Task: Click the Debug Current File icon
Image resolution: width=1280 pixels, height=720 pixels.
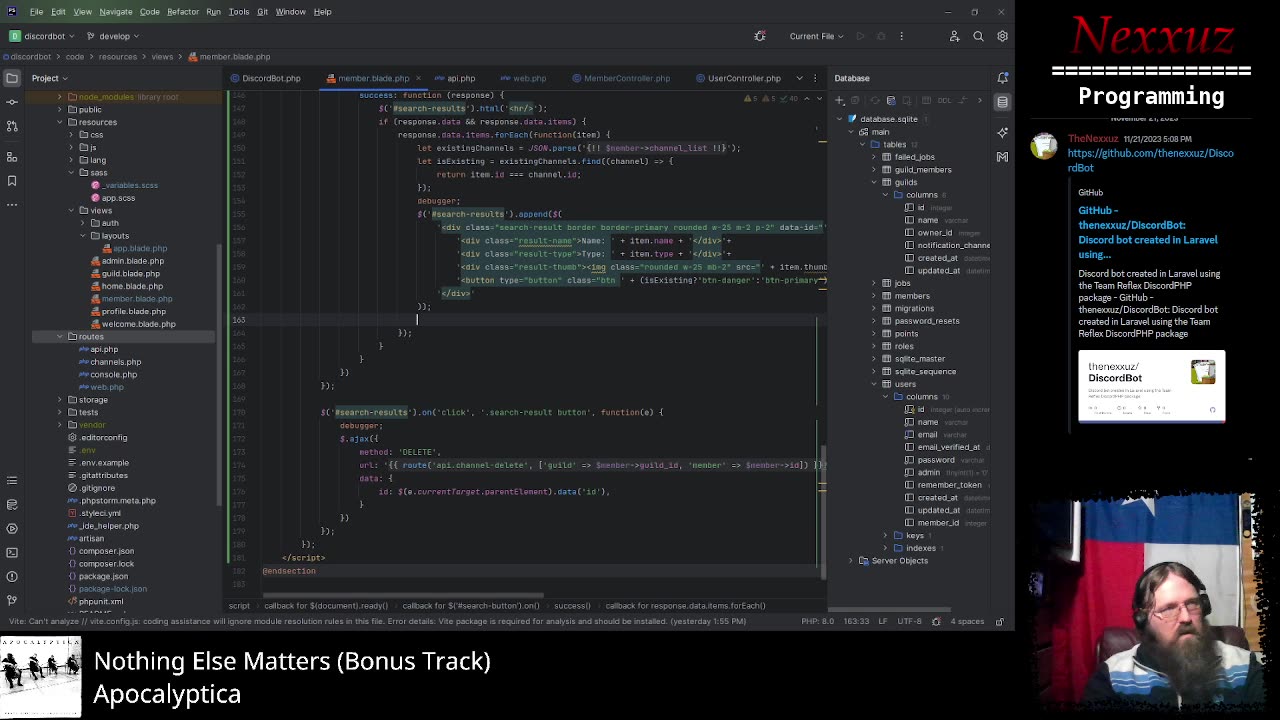Action: [881, 36]
